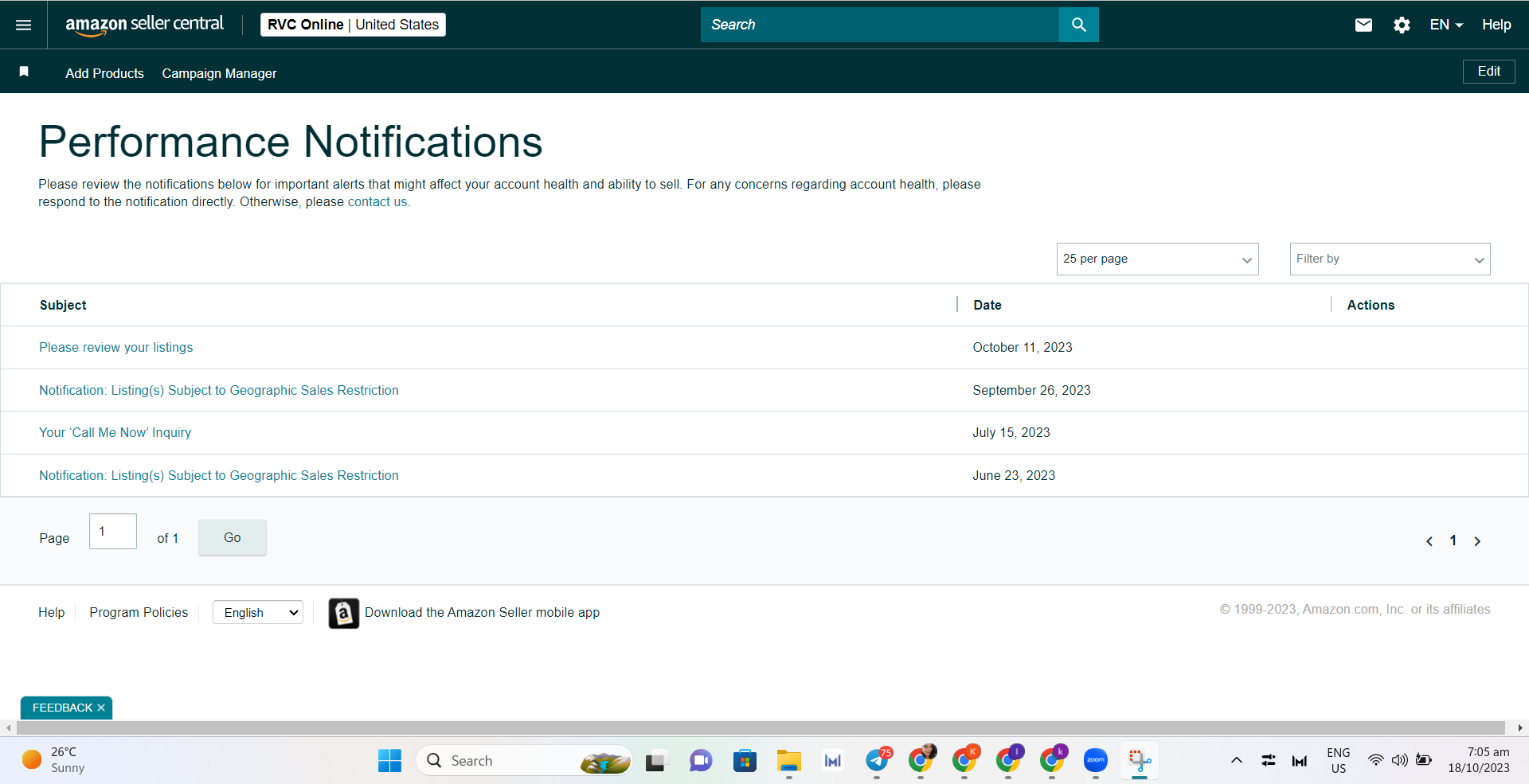Click the Actions column header
This screenshot has width=1529, height=784.
[1371, 306]
